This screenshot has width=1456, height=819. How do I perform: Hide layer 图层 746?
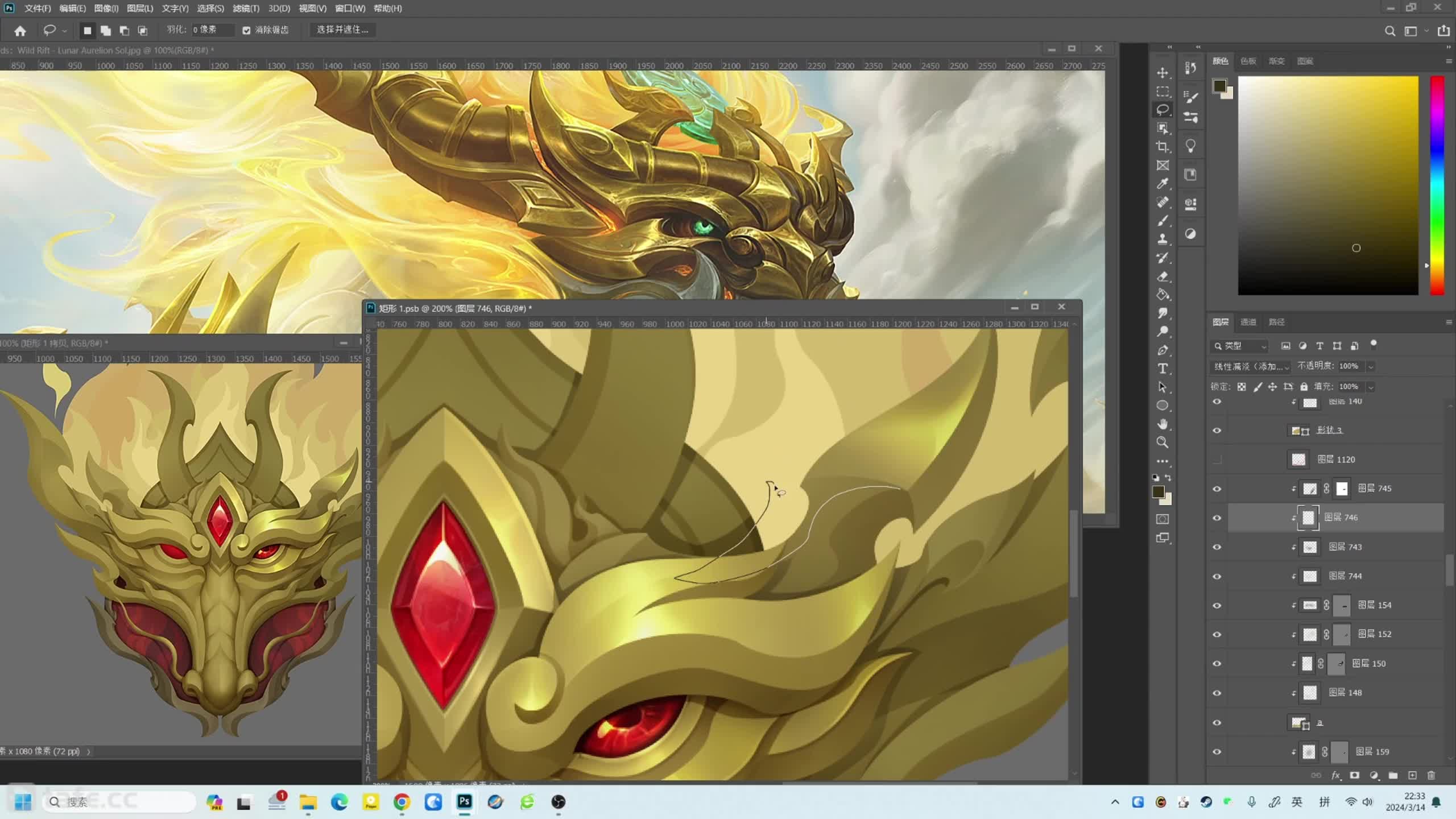pyautogui.click(x=1217, y=518)
